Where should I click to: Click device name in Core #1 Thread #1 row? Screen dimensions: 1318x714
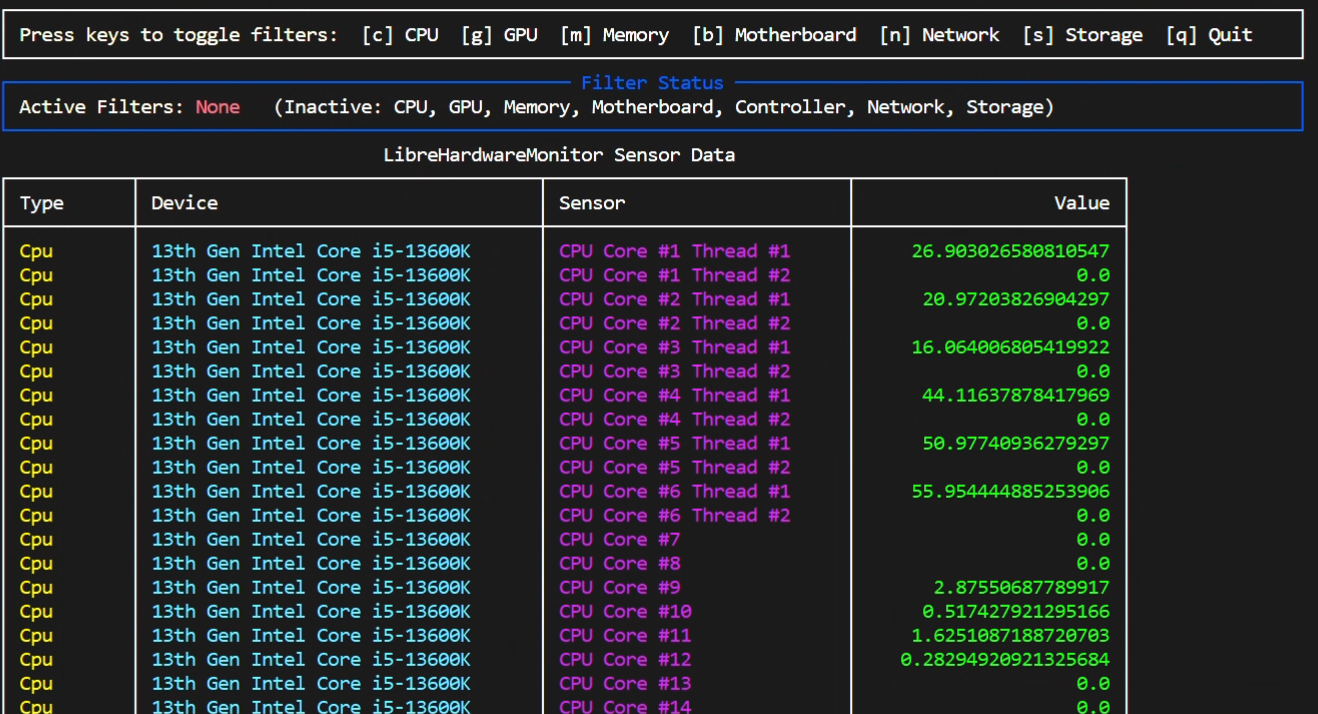311,251
